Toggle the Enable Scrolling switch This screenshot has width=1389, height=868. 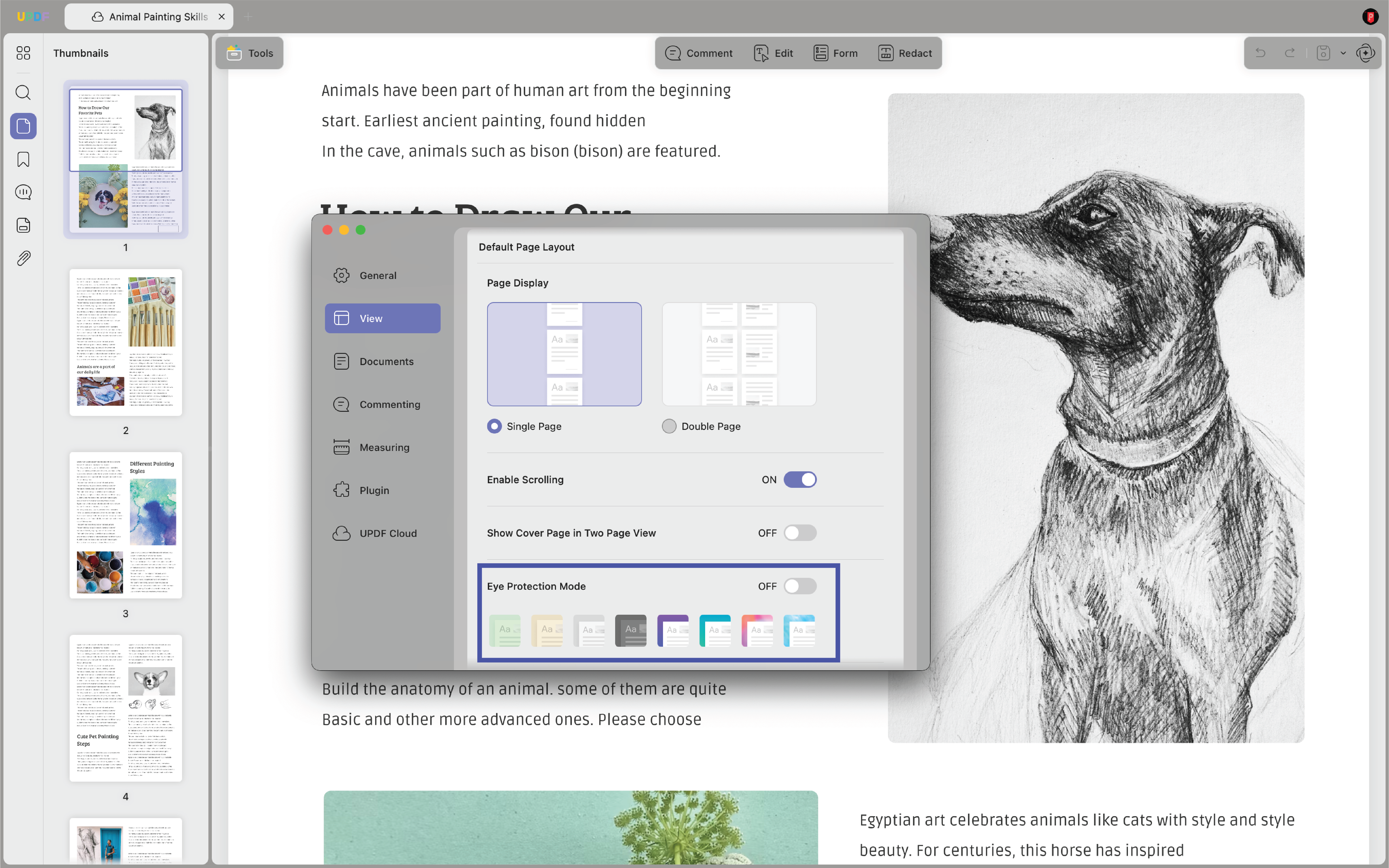coord(800,479)
